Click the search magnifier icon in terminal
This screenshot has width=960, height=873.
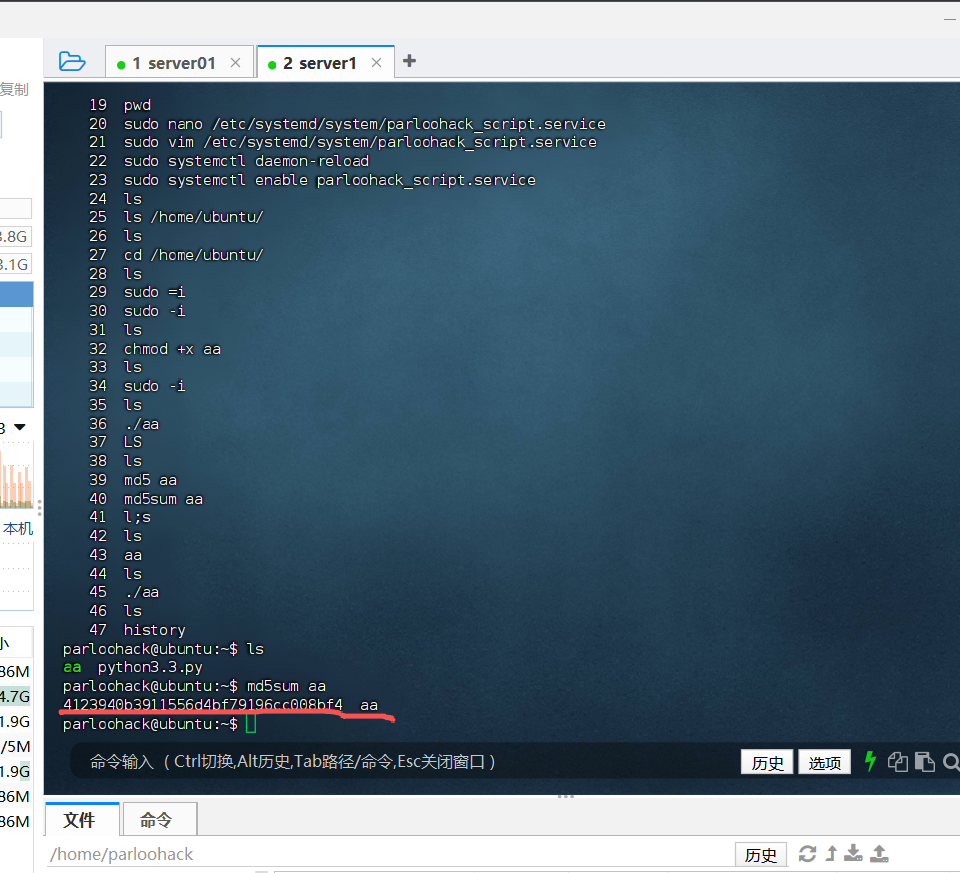coord(950,762)
